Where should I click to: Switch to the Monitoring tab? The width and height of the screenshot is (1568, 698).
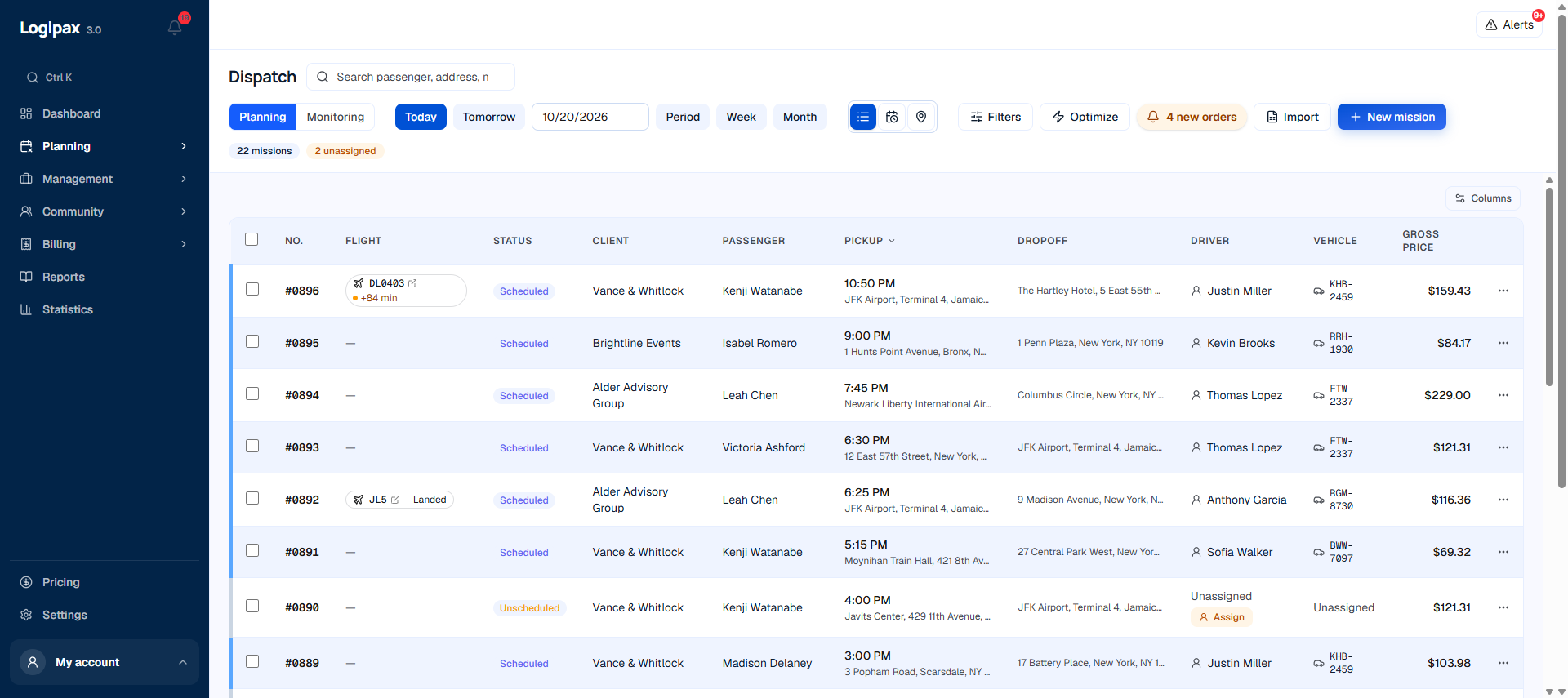(336, 117)
